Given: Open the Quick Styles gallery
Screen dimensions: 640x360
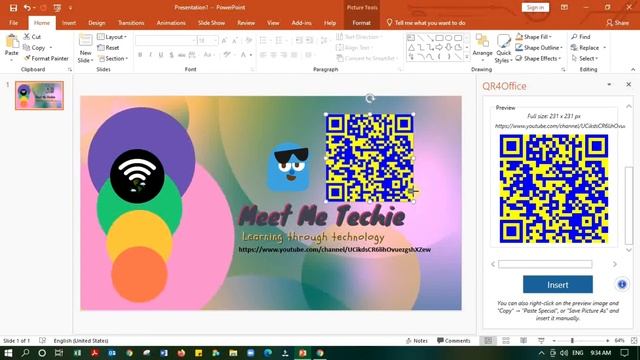Looking at the screenshot, I should click(503, 48).
